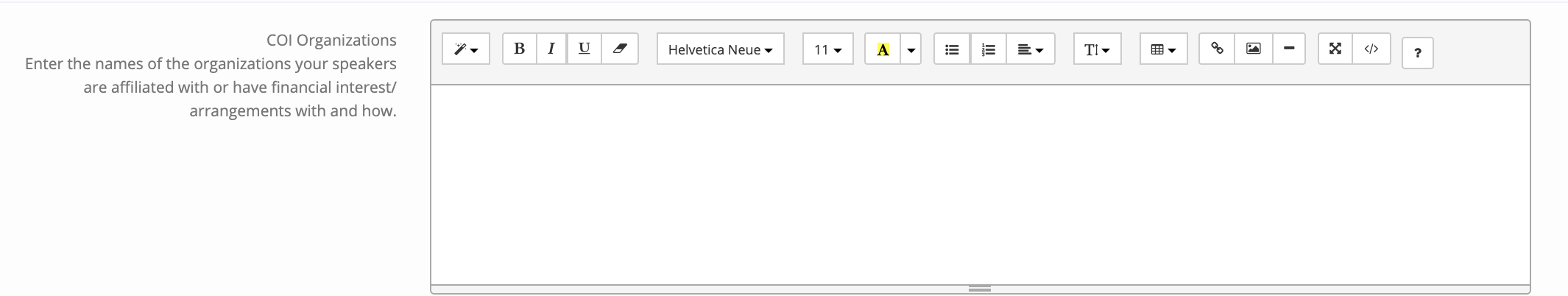This screenshot has width=1568, height=296.
Task: Open the insert table dropdown
Action: click(x=1163, y=49)
